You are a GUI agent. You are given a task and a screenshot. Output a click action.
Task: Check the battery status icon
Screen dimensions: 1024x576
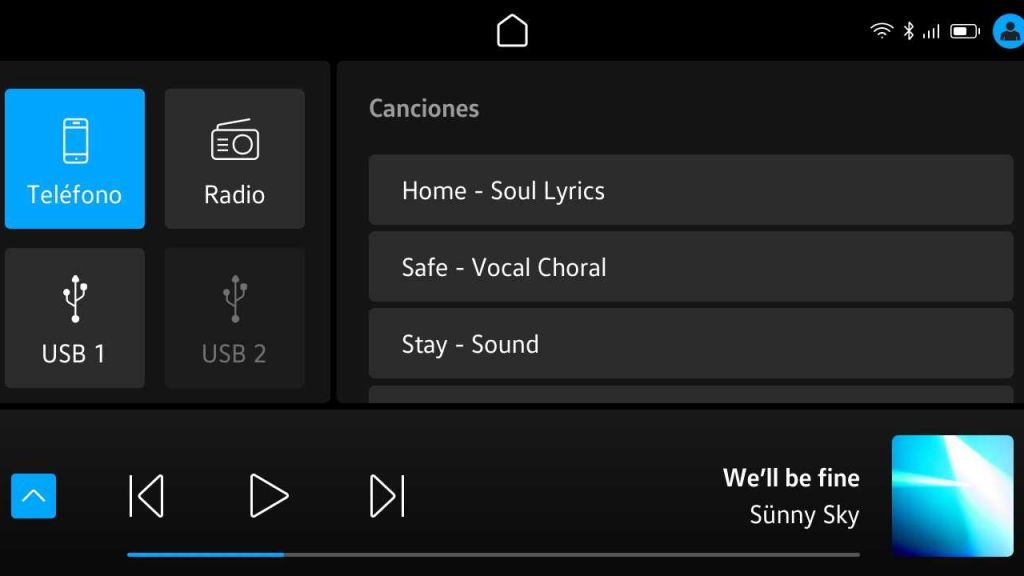(x=965, y=31)
